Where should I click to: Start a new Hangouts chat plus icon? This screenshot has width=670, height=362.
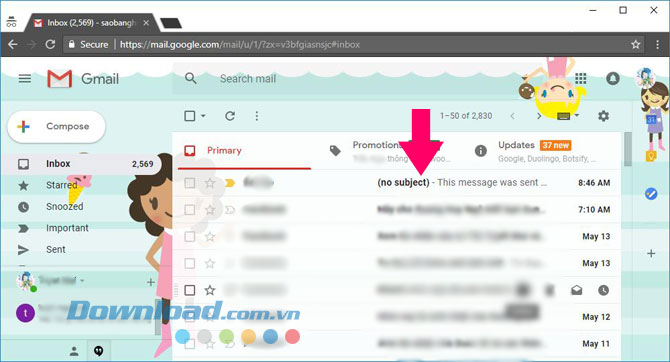(x=150, y=282)
